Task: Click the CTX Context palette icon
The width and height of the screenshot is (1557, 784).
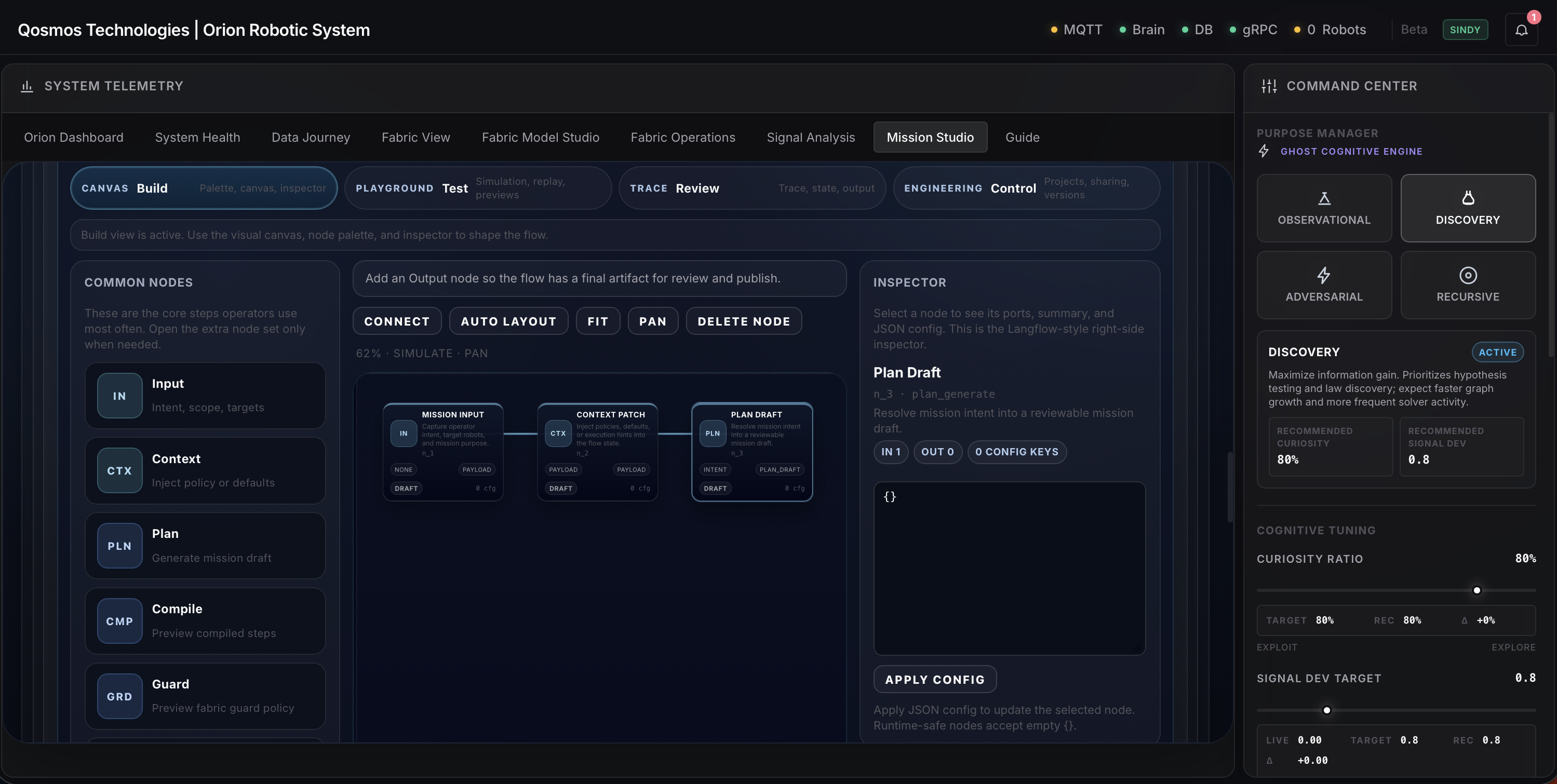Action: 119,471
